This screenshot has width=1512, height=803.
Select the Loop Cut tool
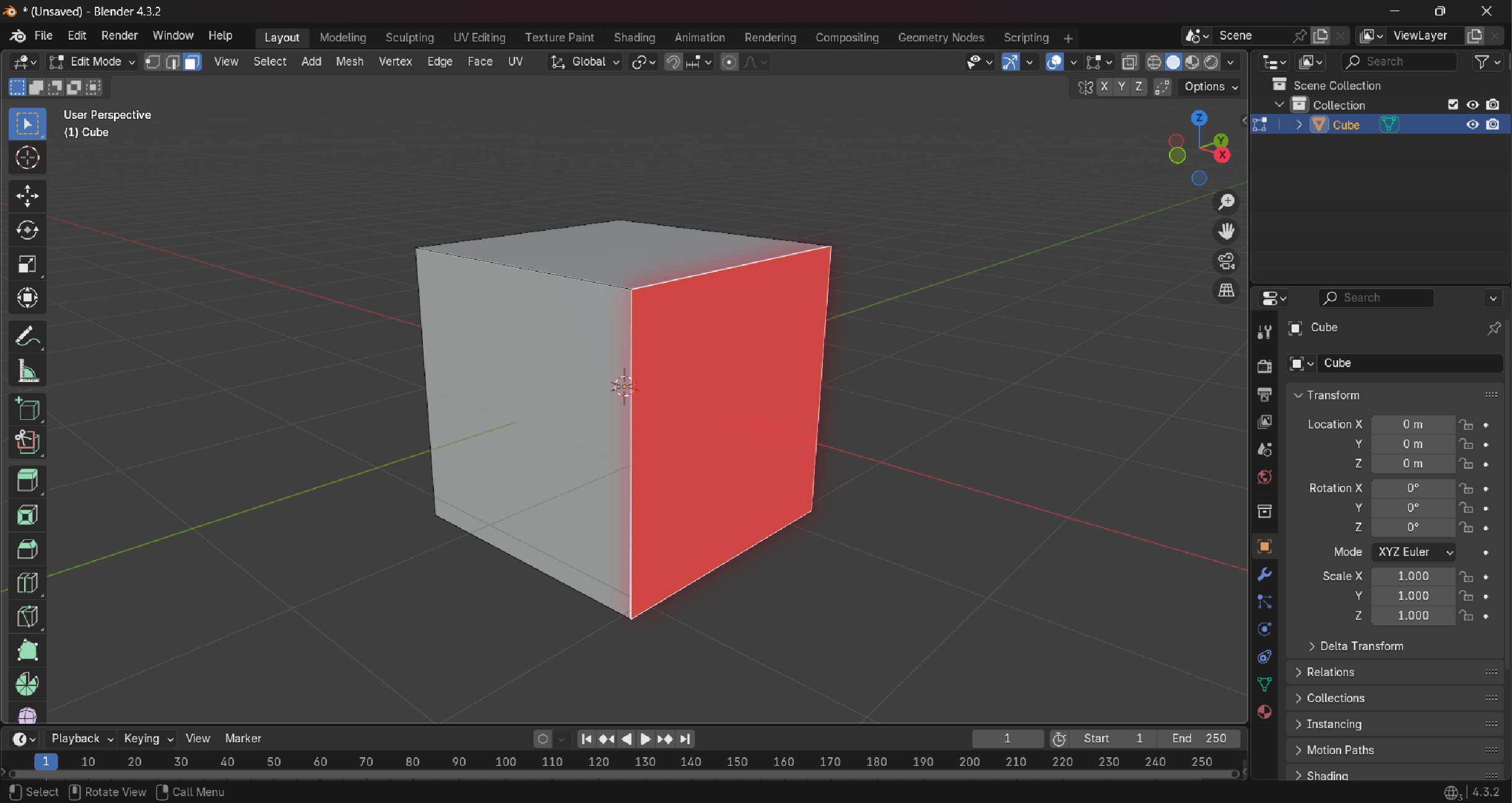point(27,583)
